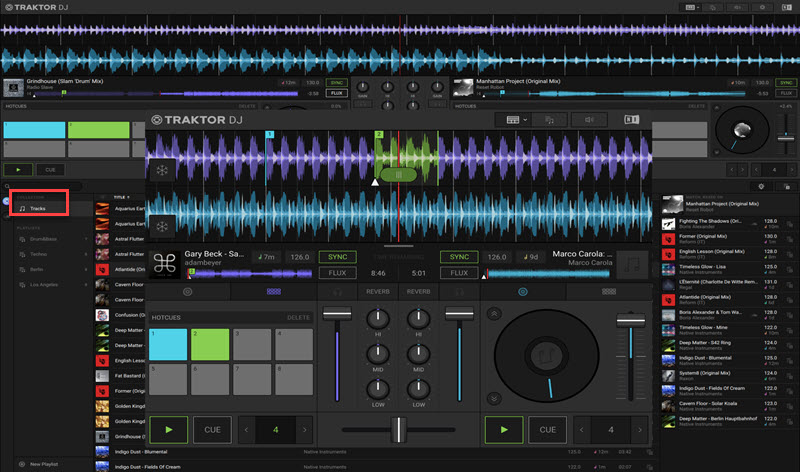Viewport: 800px width, 472px height.
Task: Increase loop size on right foreground deck
Action: [640, 430]
